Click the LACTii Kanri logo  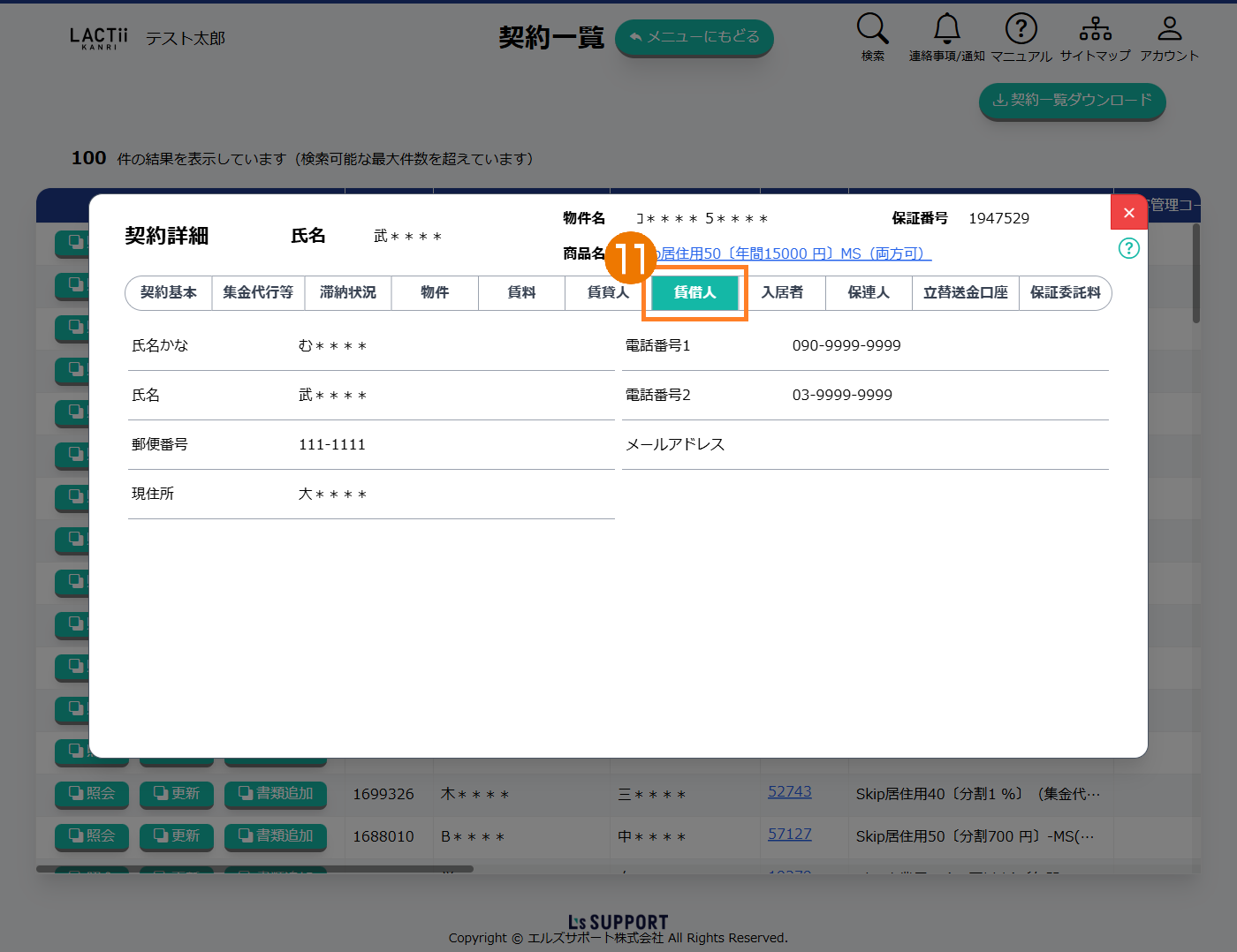click(98, 38)
